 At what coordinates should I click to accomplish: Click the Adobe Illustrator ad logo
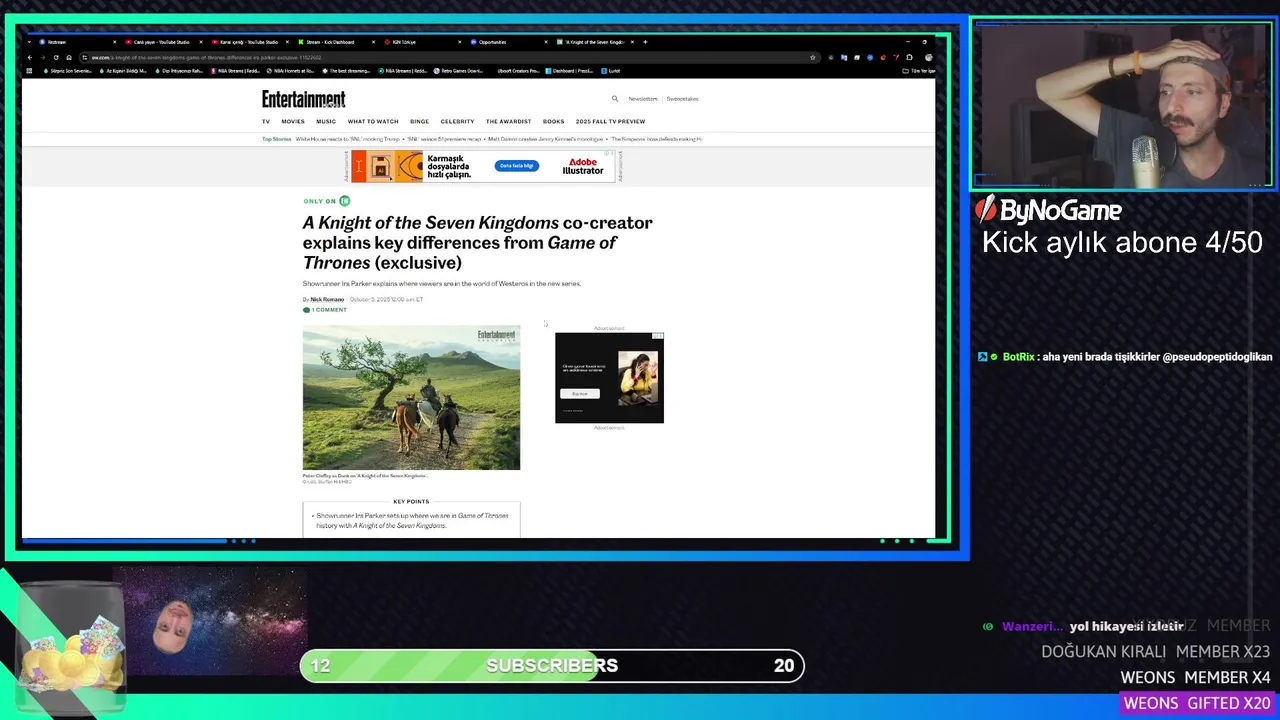pos(583,166)
